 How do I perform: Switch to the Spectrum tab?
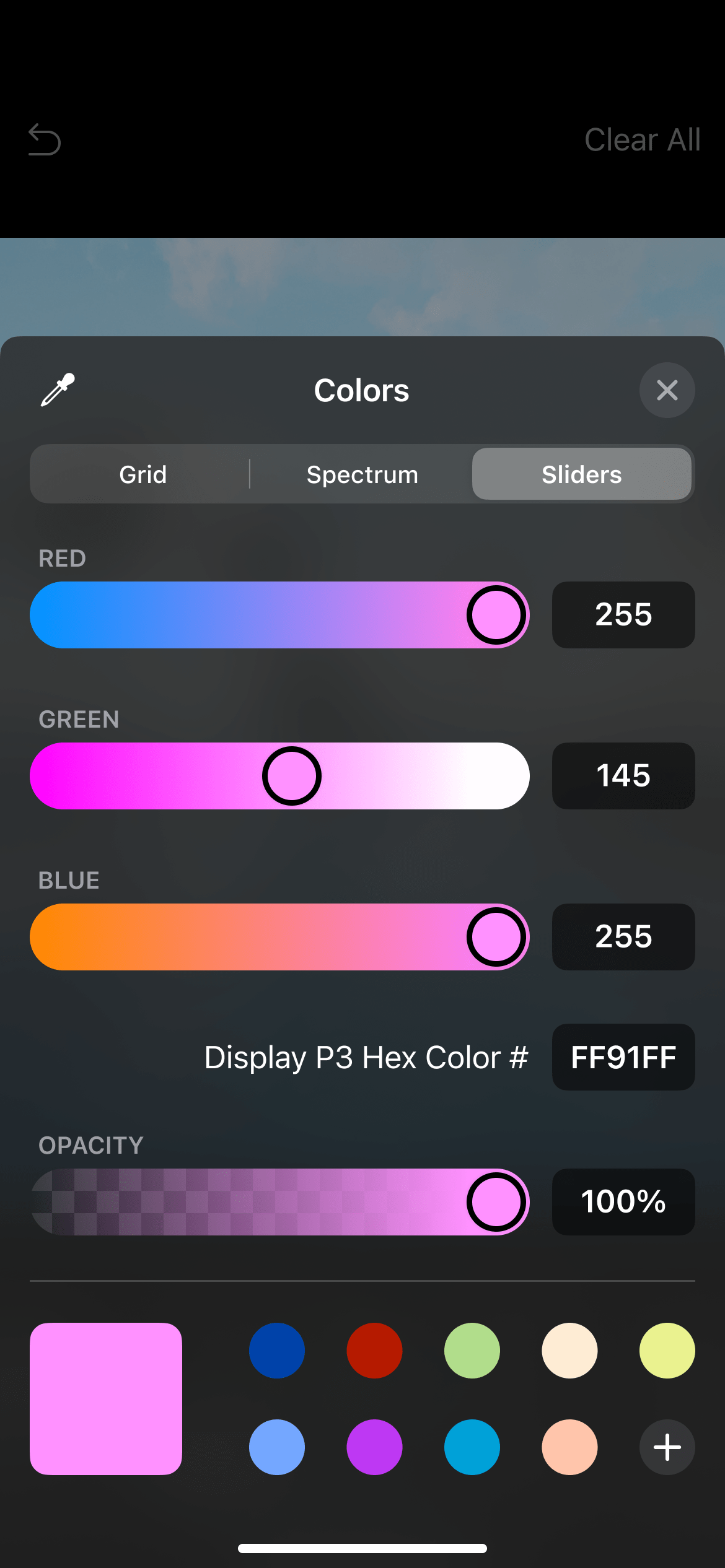pyautogui.click(x=362, y=474)
